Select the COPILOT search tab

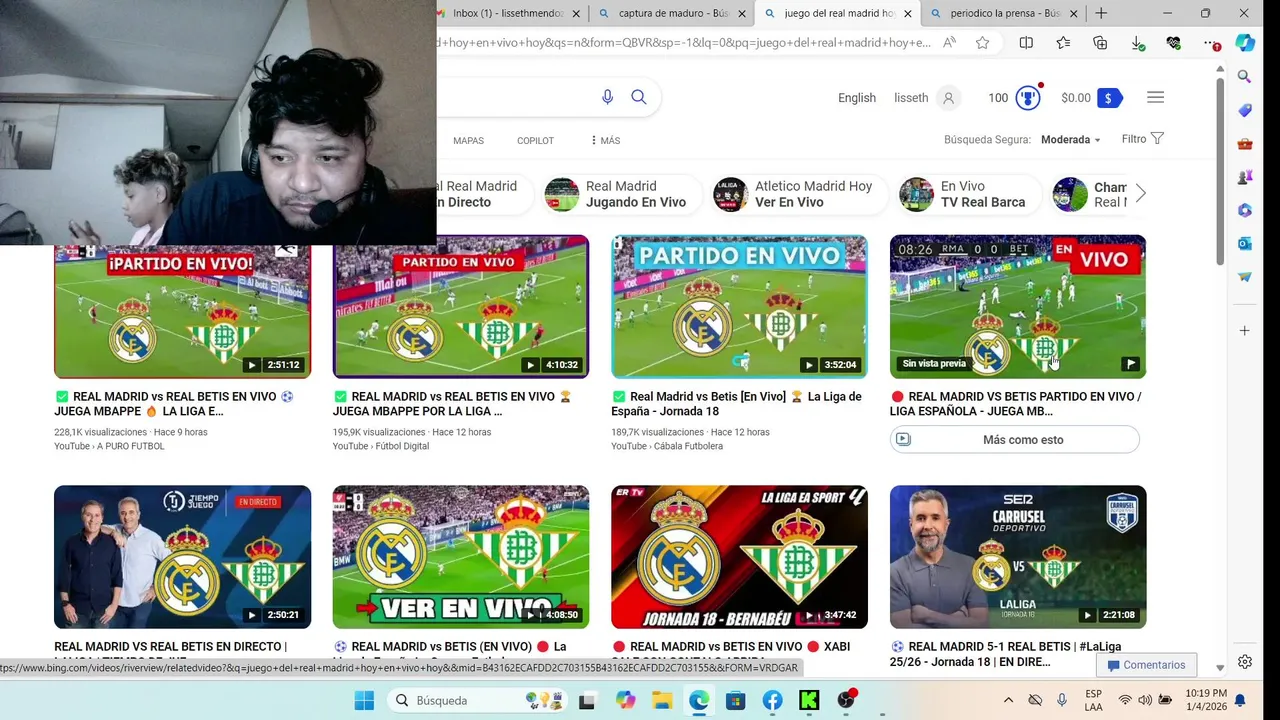535,141
